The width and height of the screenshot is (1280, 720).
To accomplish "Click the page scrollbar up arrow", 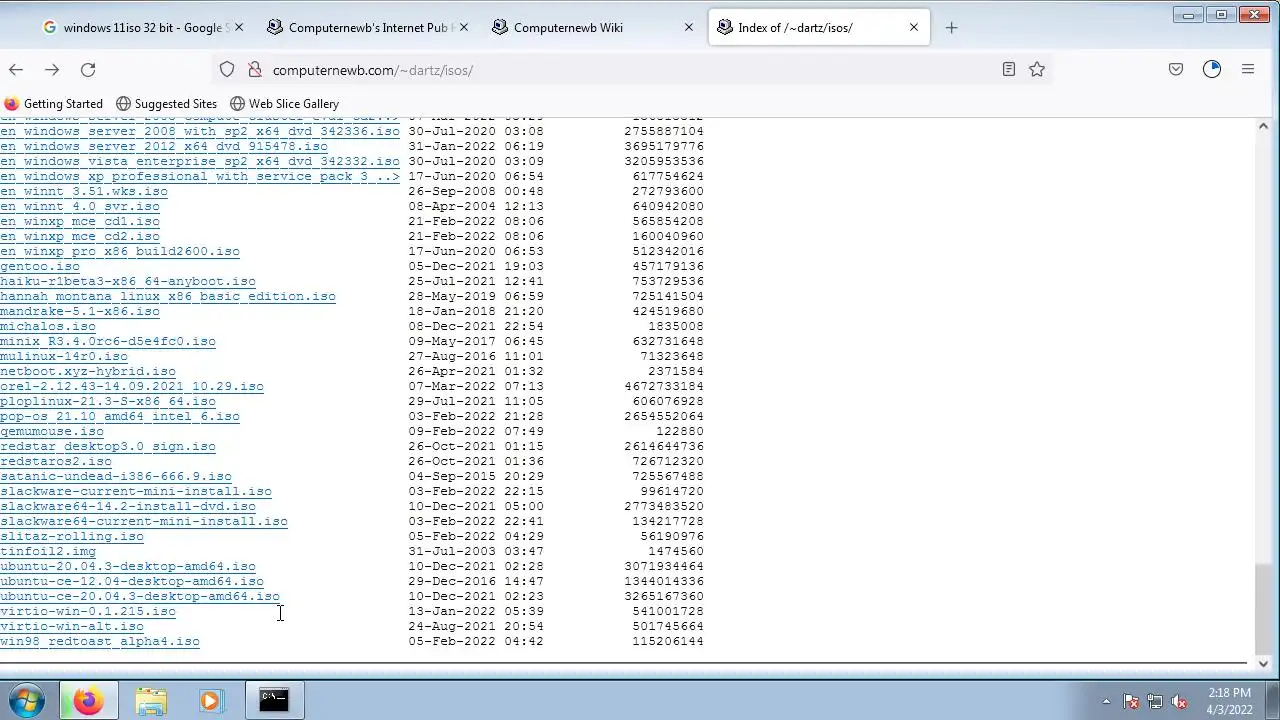I will click(x=1263, y=125).
